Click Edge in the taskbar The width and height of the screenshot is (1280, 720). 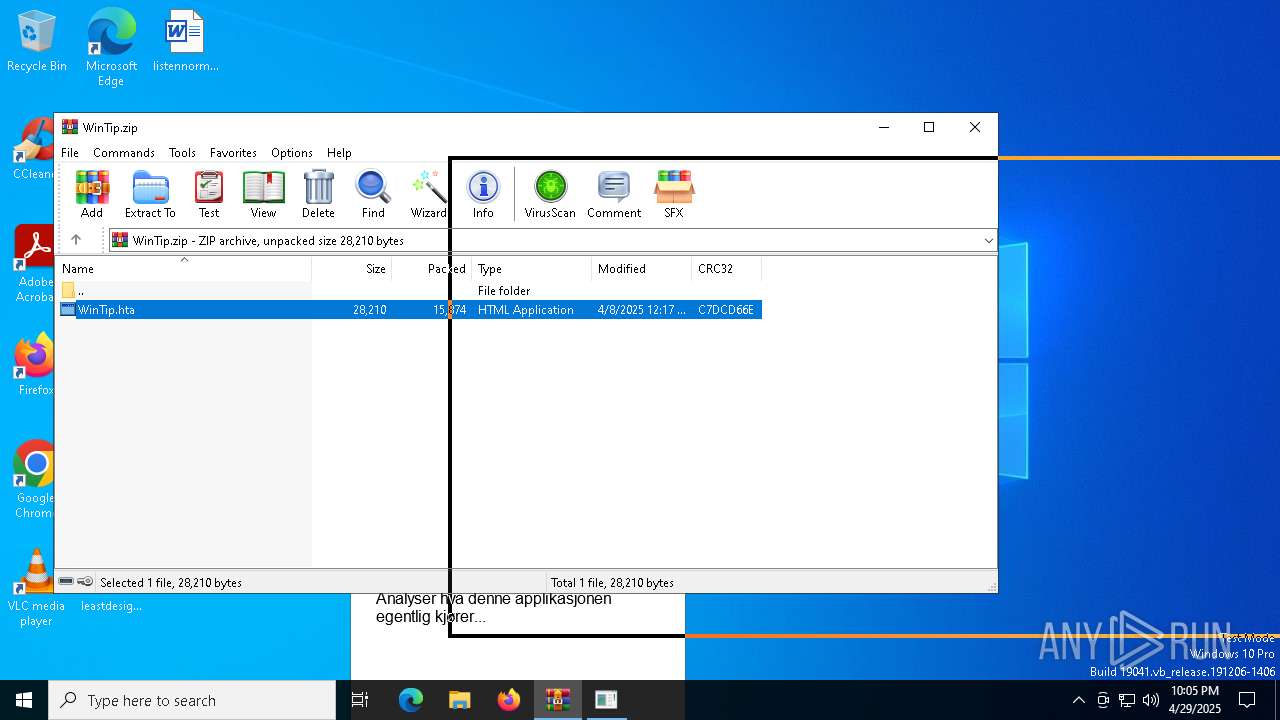pyautogui.click(x=411, y=700)
